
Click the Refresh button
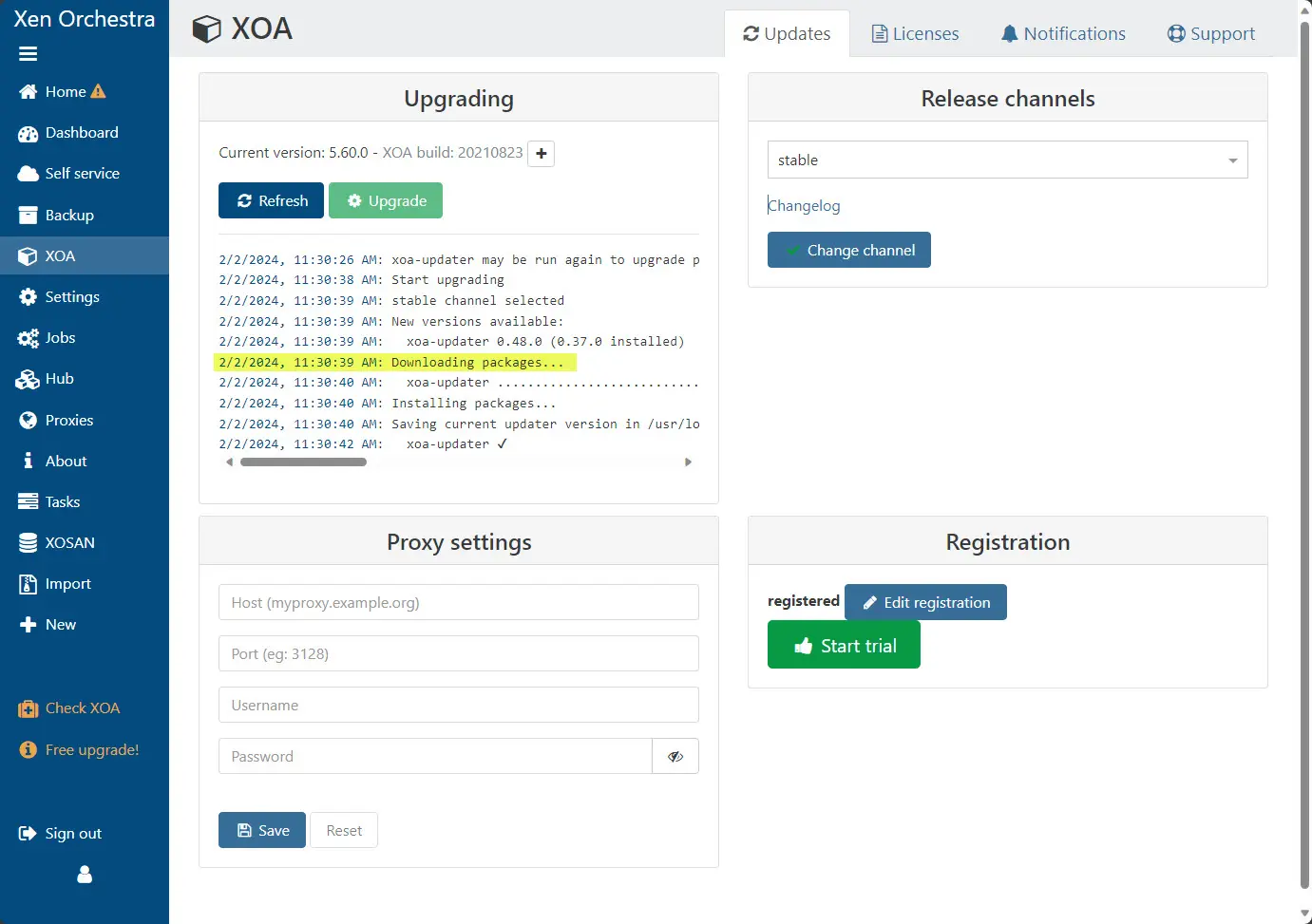click(272, 201)
